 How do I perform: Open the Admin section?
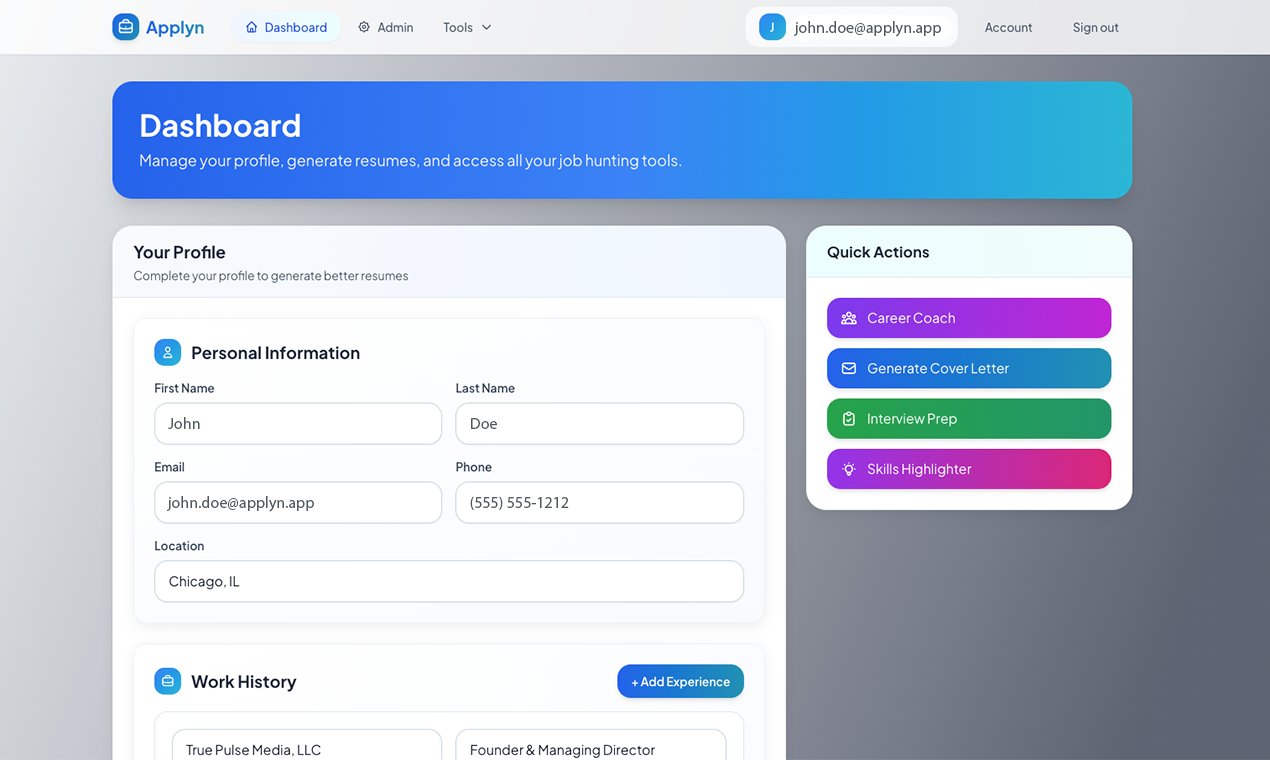(x=386, y=27)
